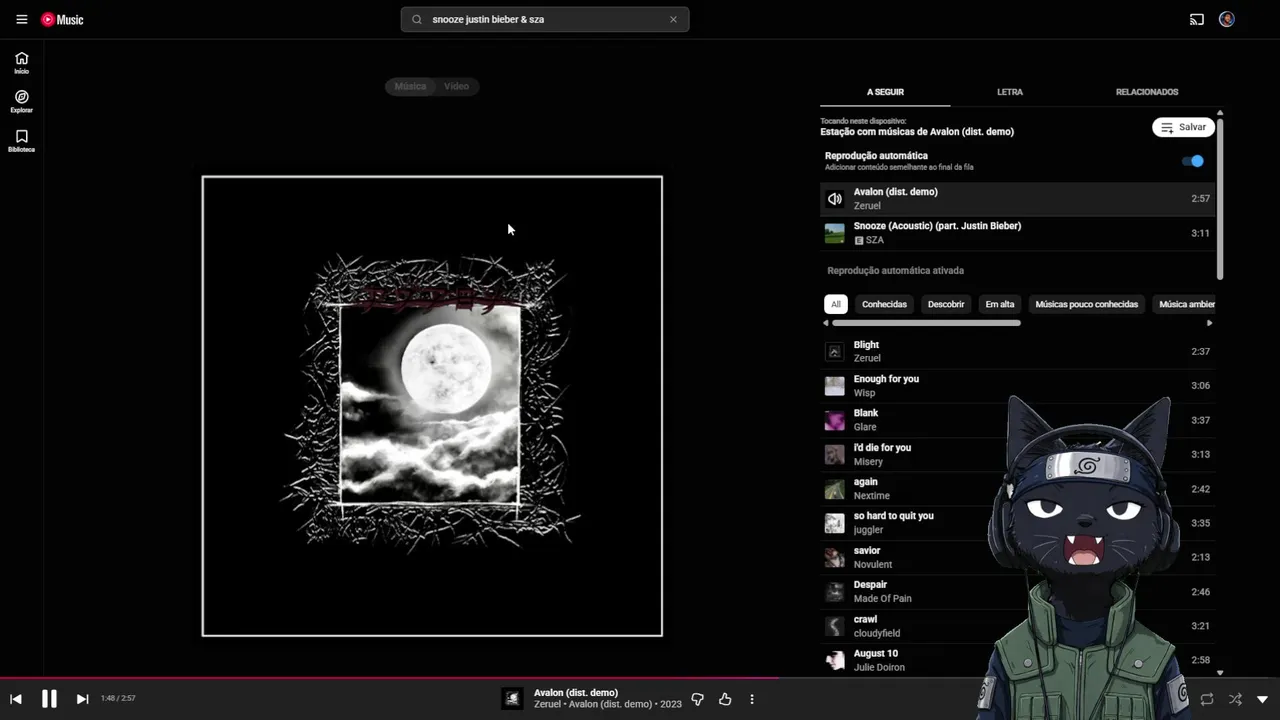Select the Música ambiente chip
1280x720 pixels.
click(x=1186, y=304)
